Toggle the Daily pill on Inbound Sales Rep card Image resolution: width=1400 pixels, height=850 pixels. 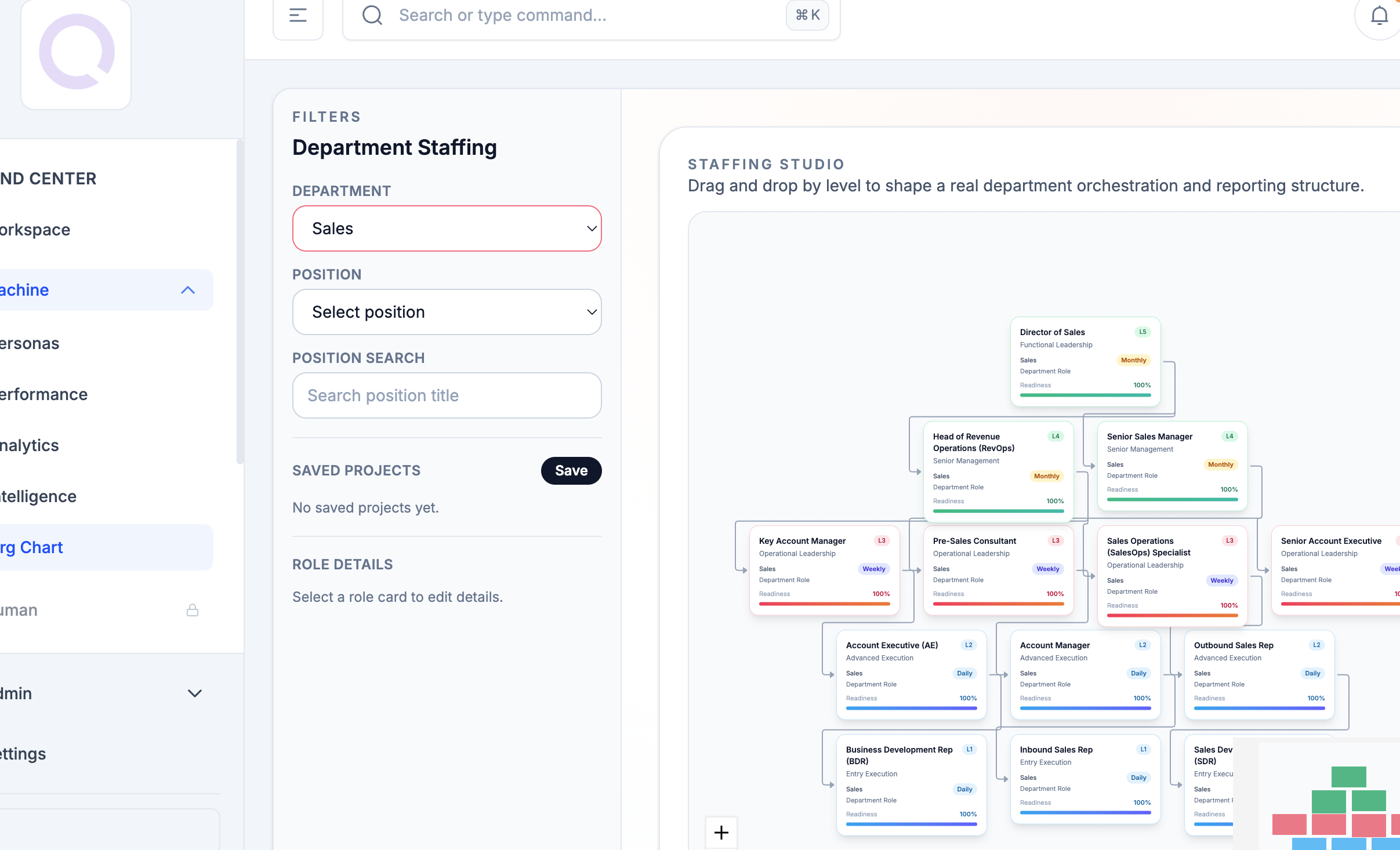tap(1138, 778)
